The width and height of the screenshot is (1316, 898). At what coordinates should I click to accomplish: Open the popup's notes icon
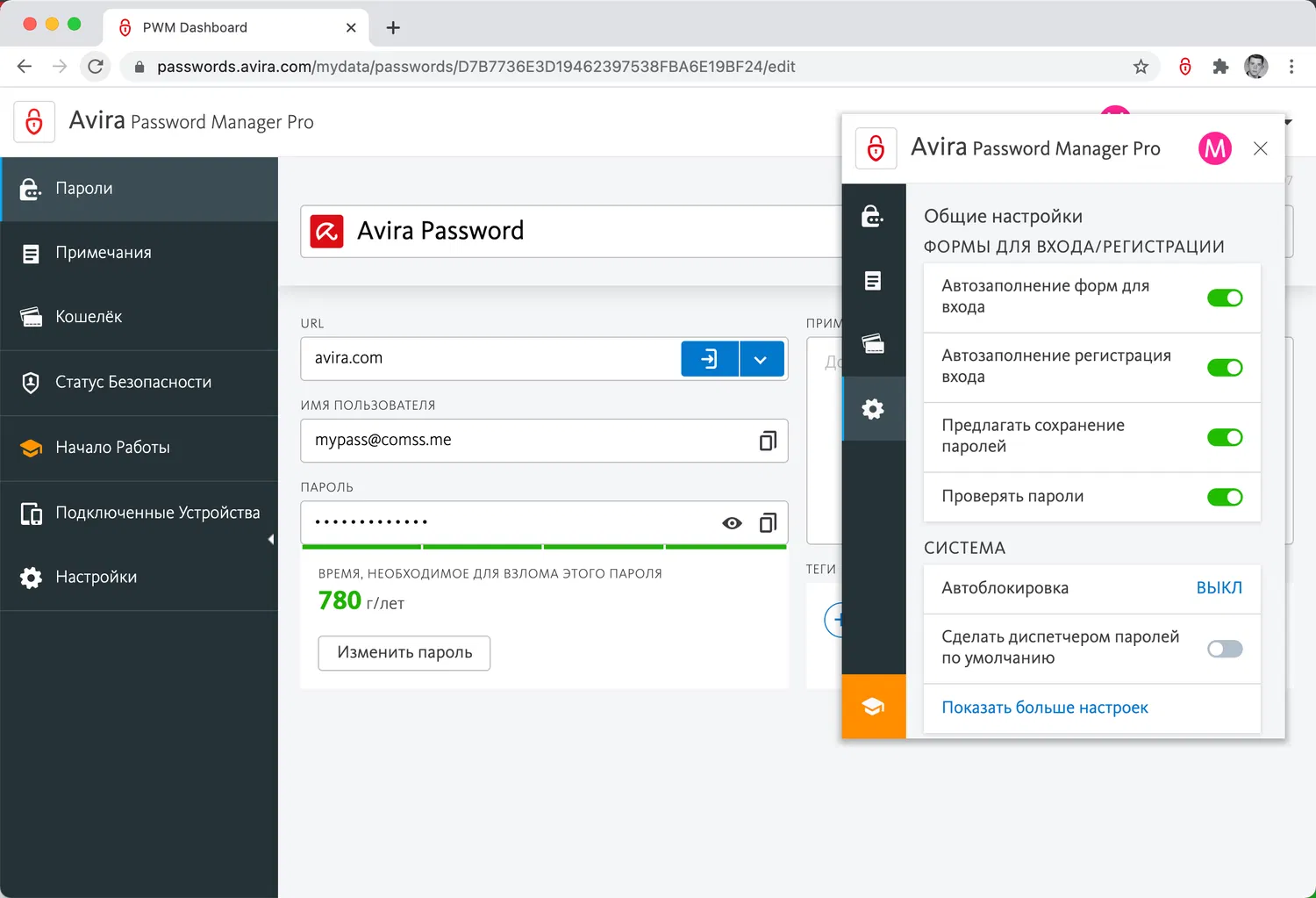pos(873,281)
